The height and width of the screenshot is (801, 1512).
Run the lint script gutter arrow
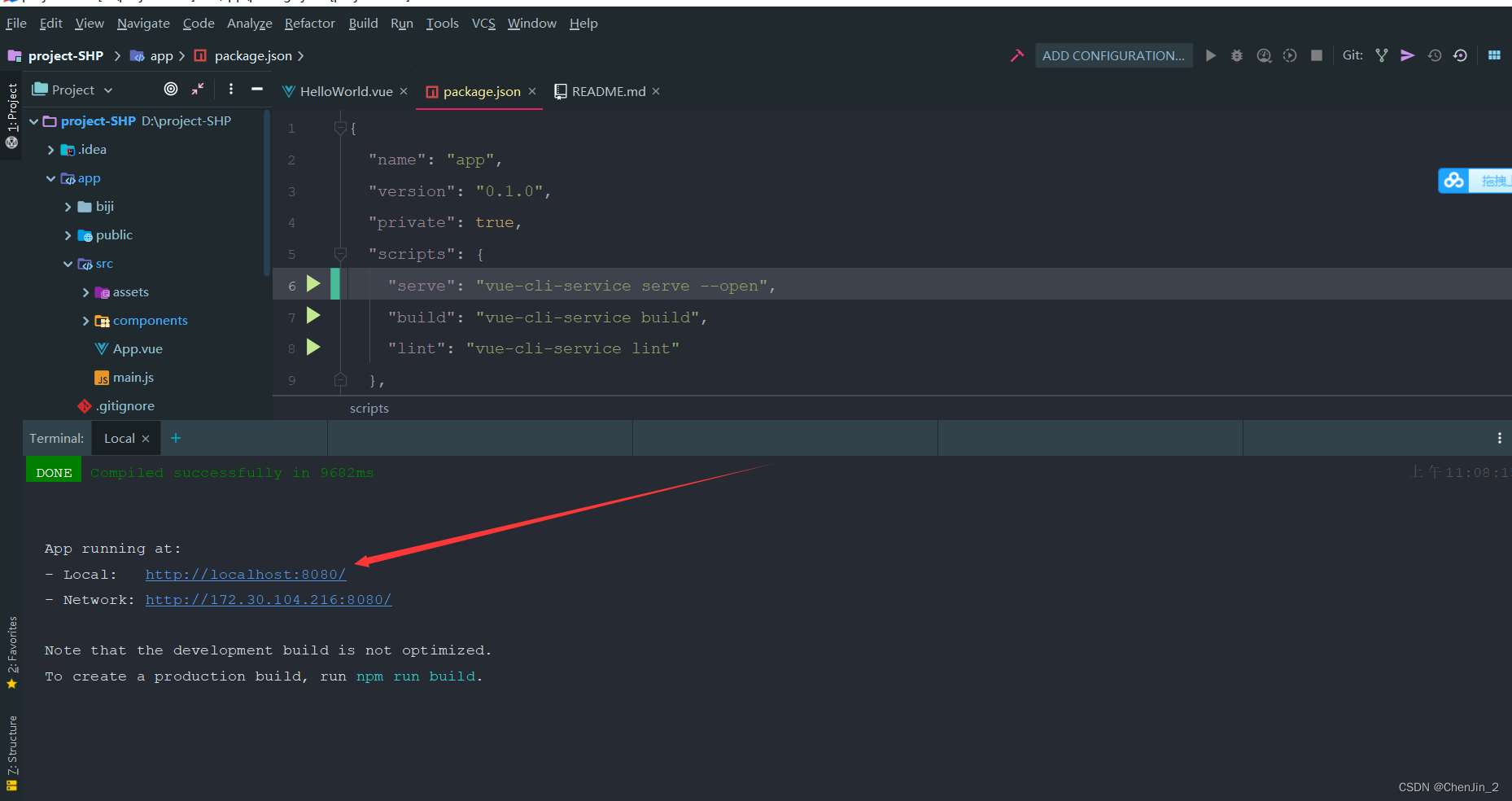click(313, 348)
